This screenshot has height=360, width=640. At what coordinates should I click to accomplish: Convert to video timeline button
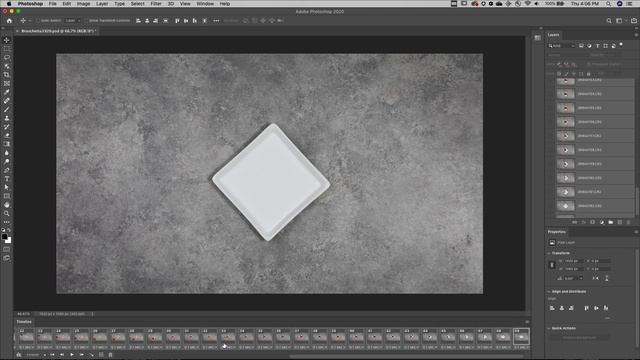(19, 355)
